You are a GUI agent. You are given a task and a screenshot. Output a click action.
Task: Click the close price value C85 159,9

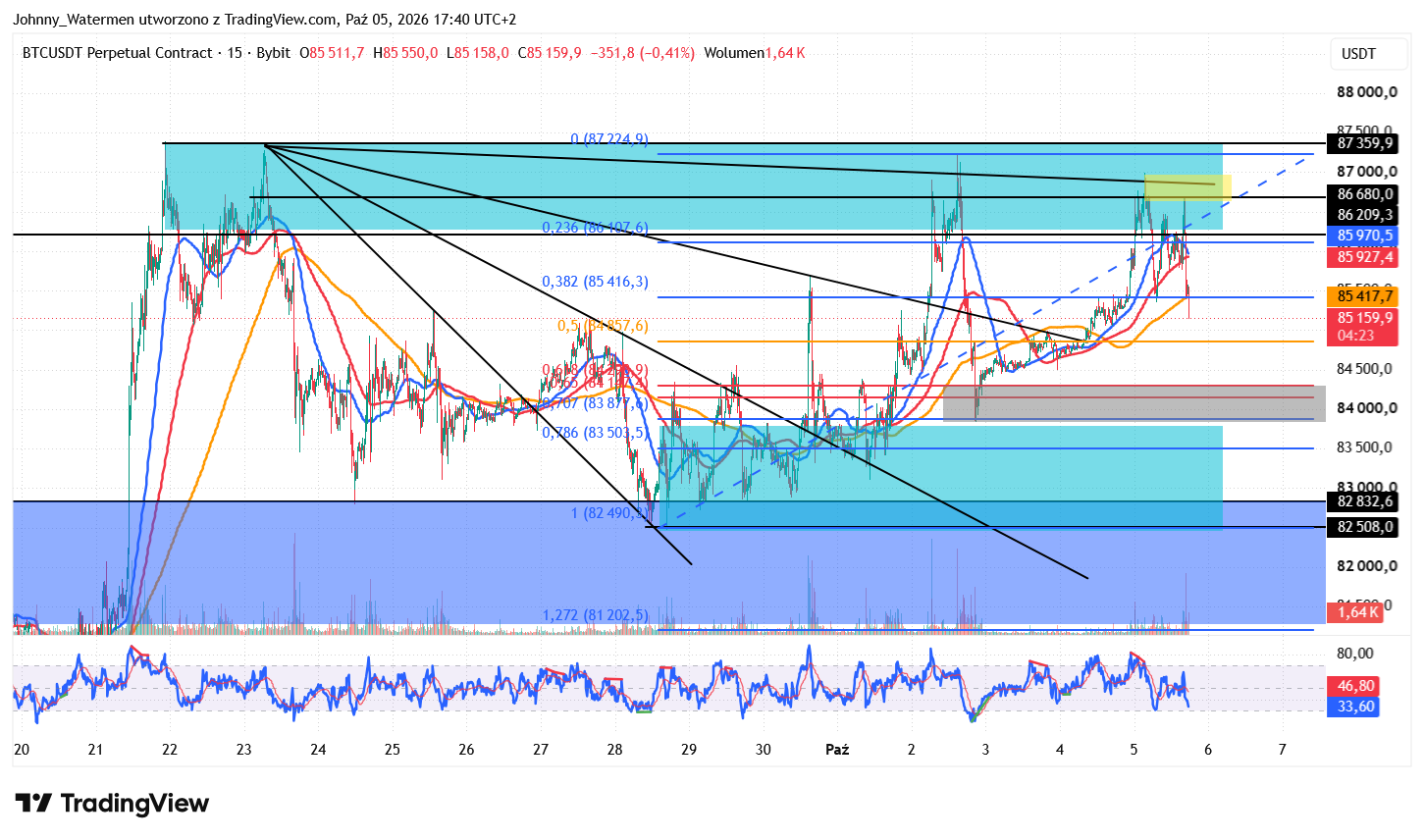tap(550, 53)
